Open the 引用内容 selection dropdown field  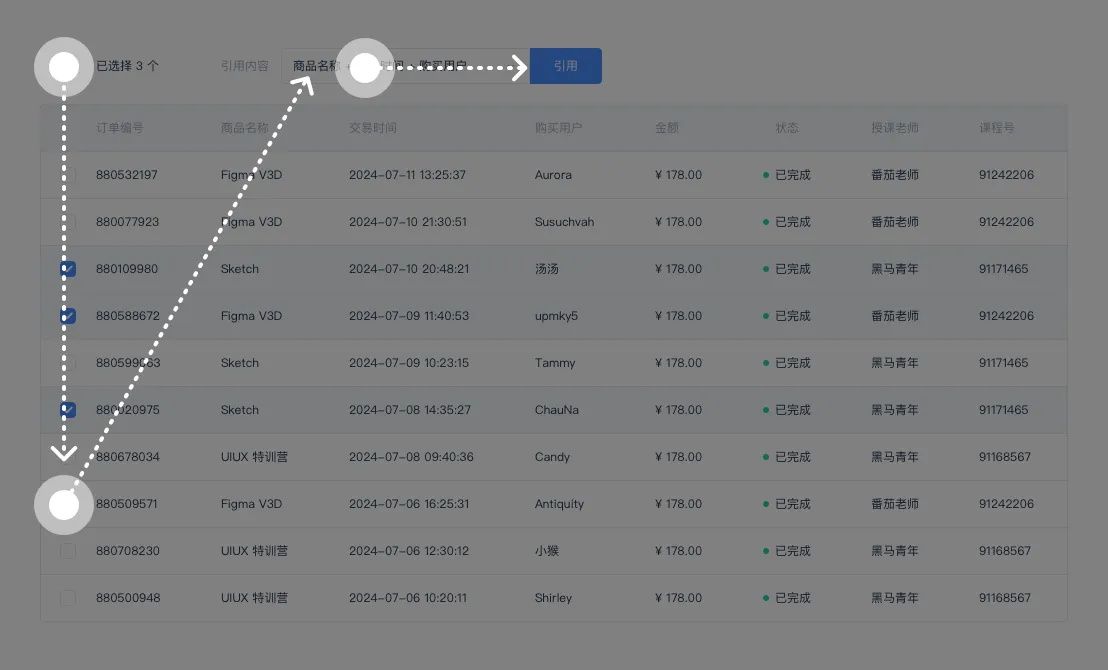[406, 66]
